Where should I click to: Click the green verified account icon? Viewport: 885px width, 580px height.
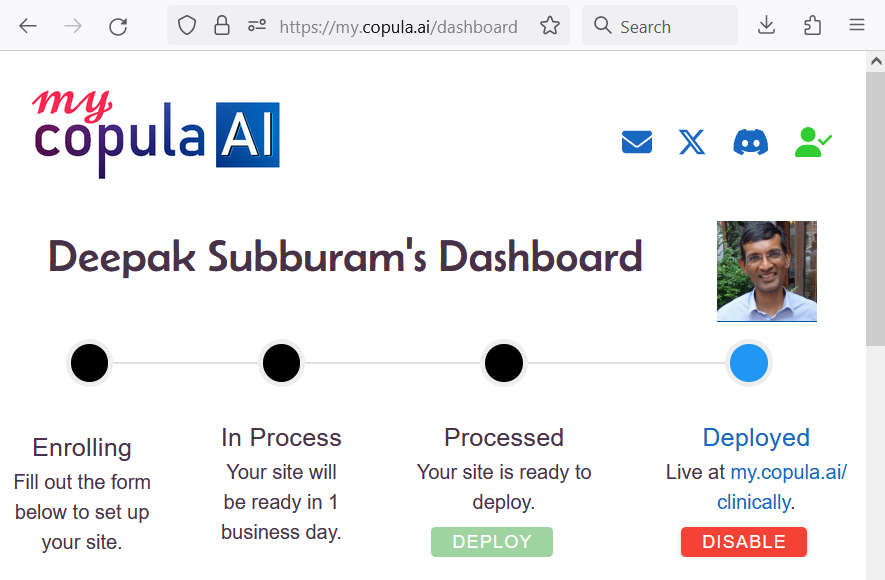pyautogui.click(x=813, y=142)
